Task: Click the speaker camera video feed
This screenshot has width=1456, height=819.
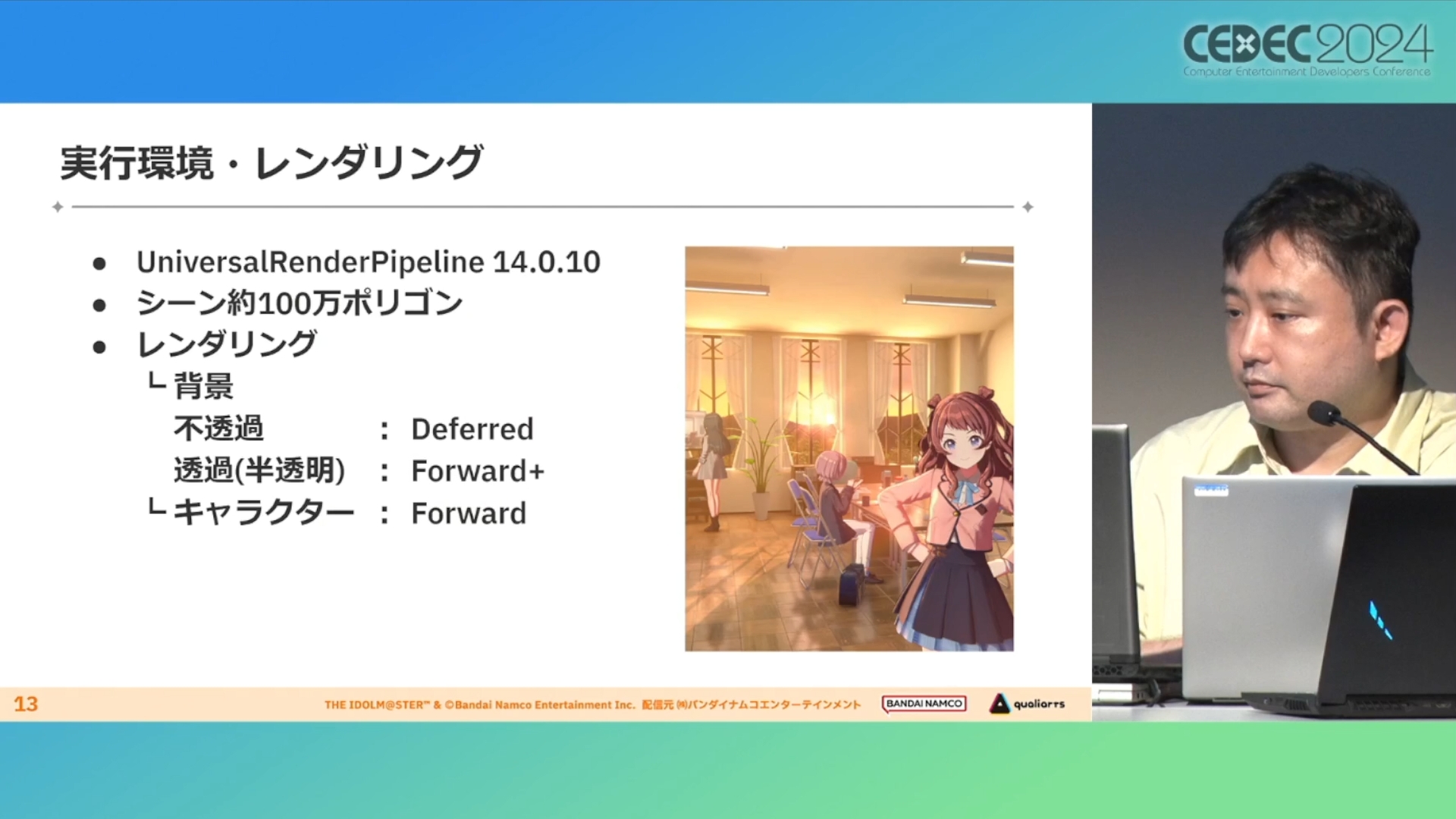Action: coord(1274,412)
